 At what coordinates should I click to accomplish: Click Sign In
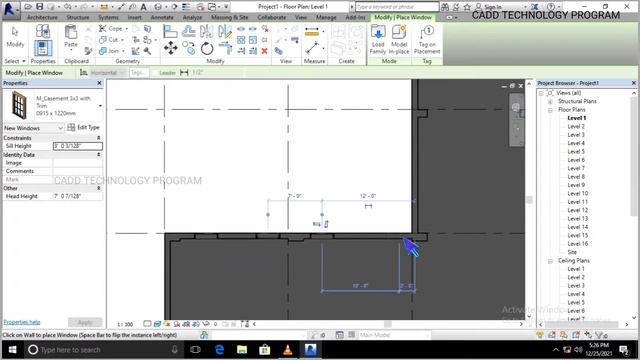tap(493, 7)
